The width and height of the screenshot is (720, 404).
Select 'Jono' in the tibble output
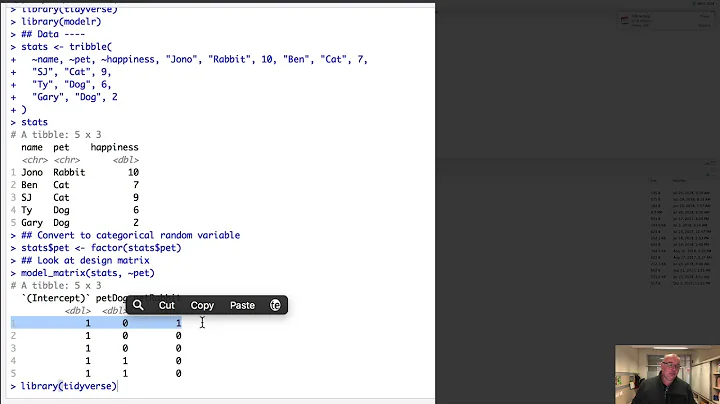tap(32, 173)
